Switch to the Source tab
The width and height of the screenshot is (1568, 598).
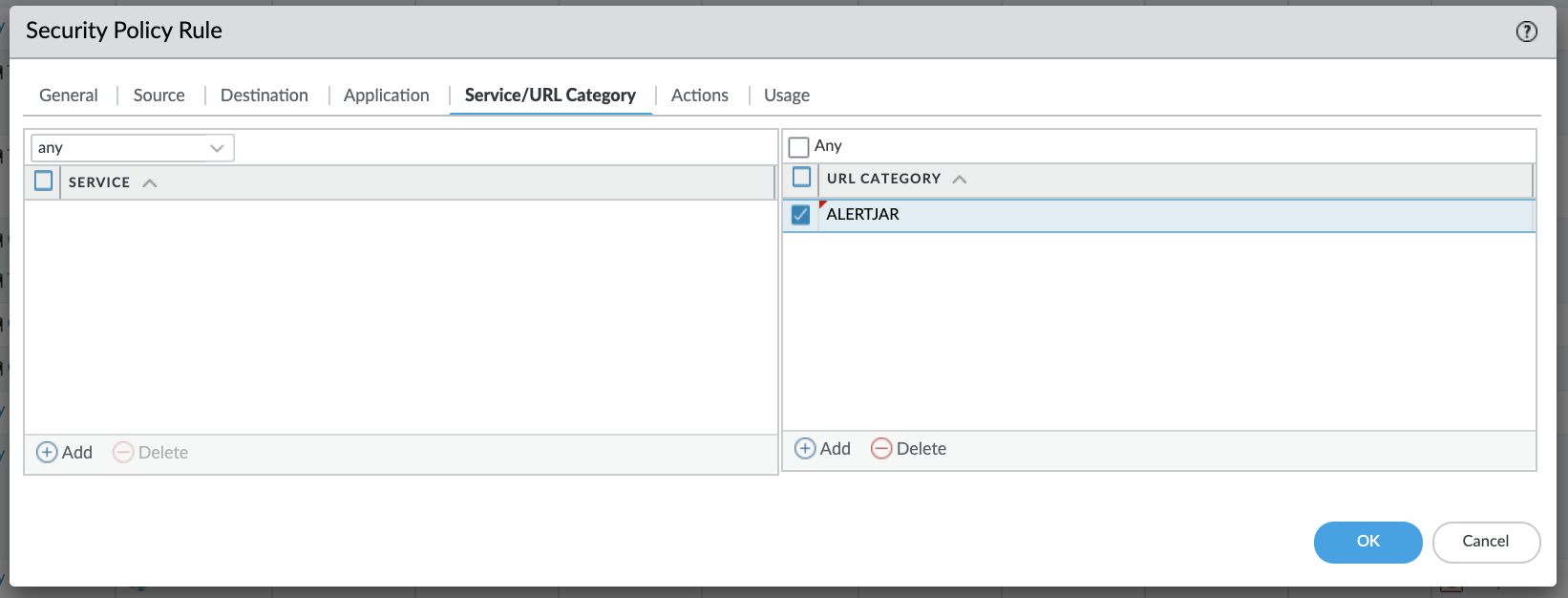point(159,96)
